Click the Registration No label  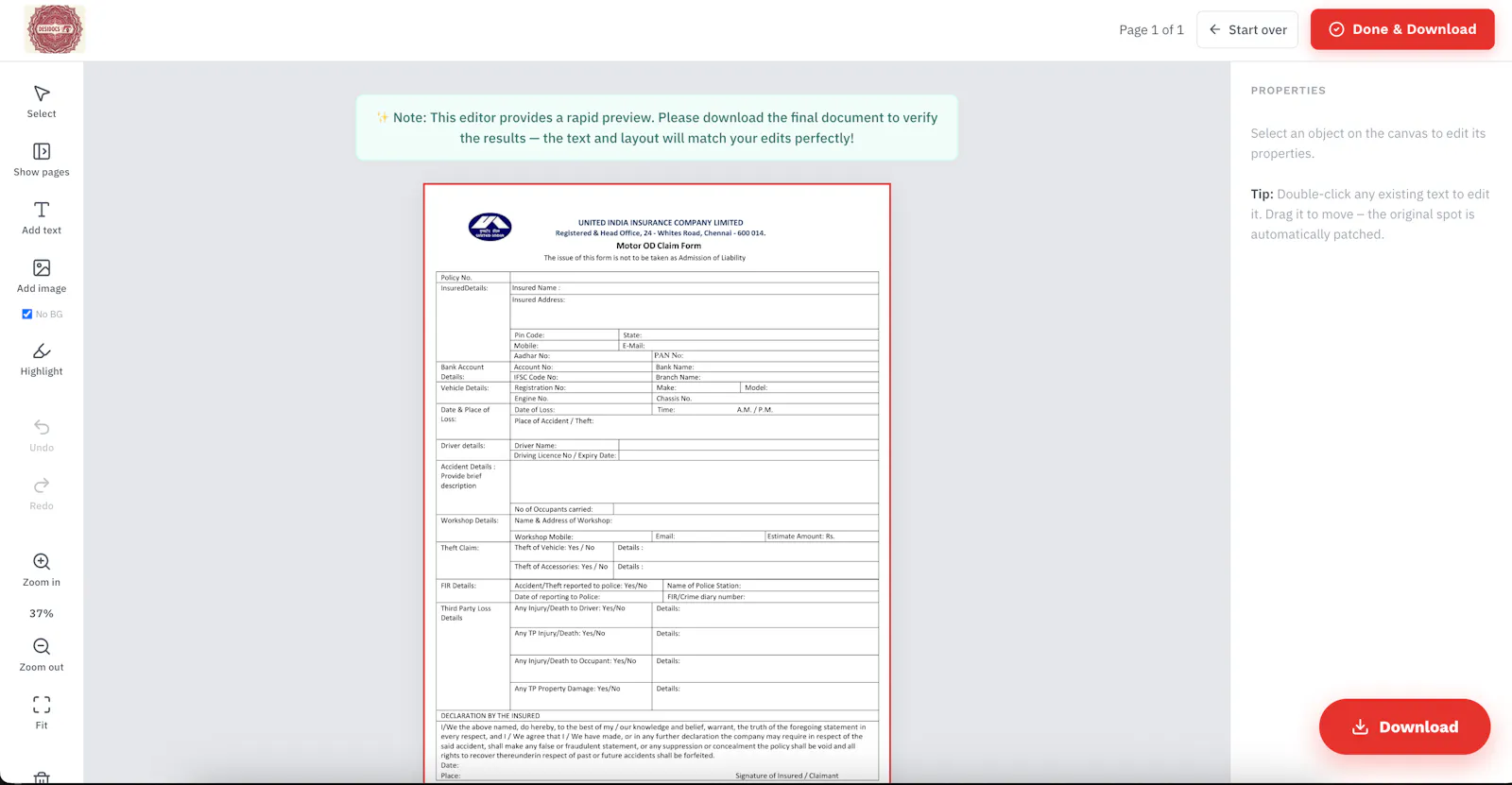540,388
